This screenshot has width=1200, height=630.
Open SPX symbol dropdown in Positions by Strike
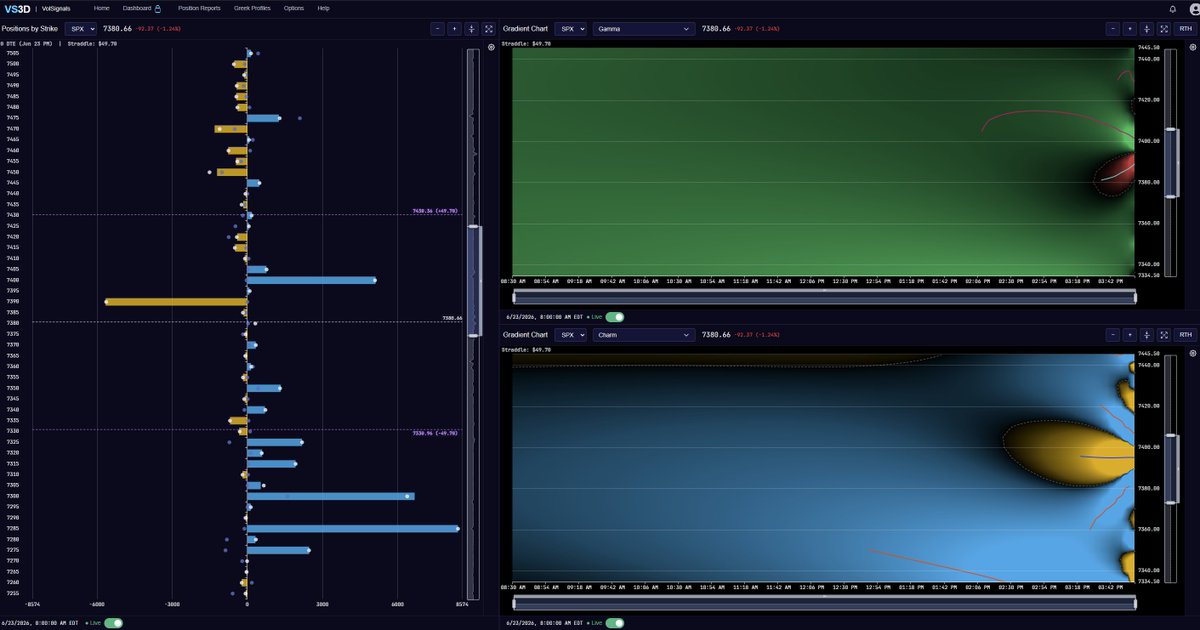click(x=81, y=29)
